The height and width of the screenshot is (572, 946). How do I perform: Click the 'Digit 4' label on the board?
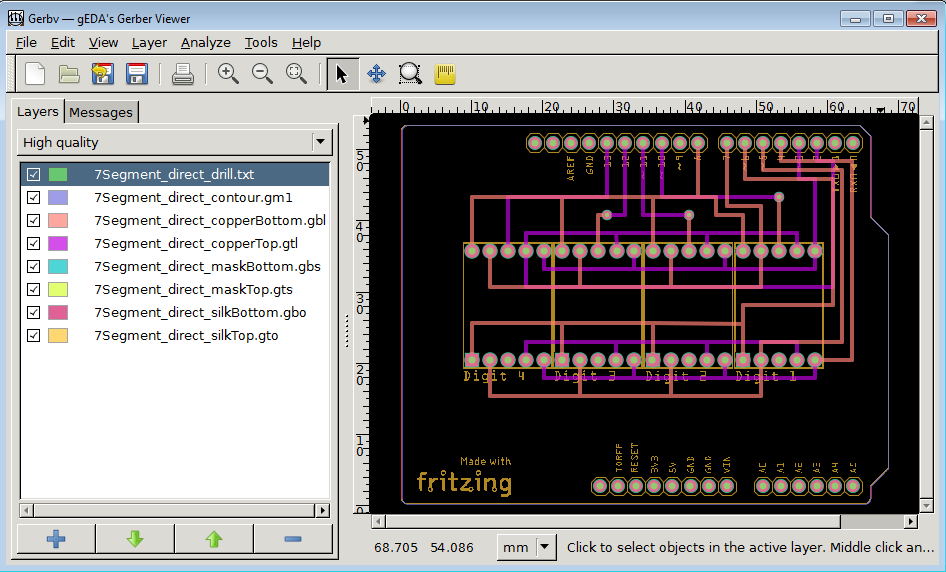tap(494, 376)
